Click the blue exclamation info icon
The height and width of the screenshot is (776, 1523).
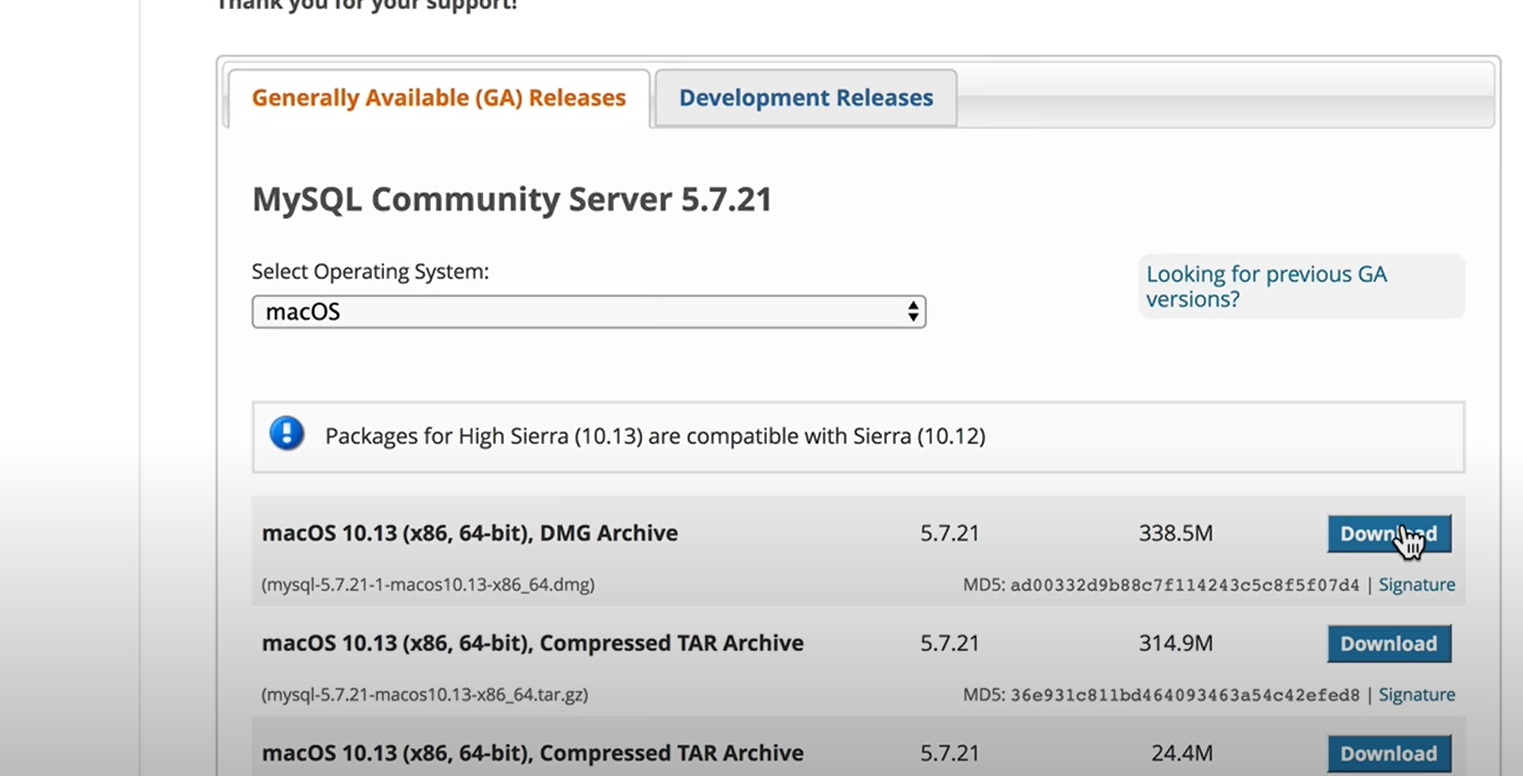(287, 434)
